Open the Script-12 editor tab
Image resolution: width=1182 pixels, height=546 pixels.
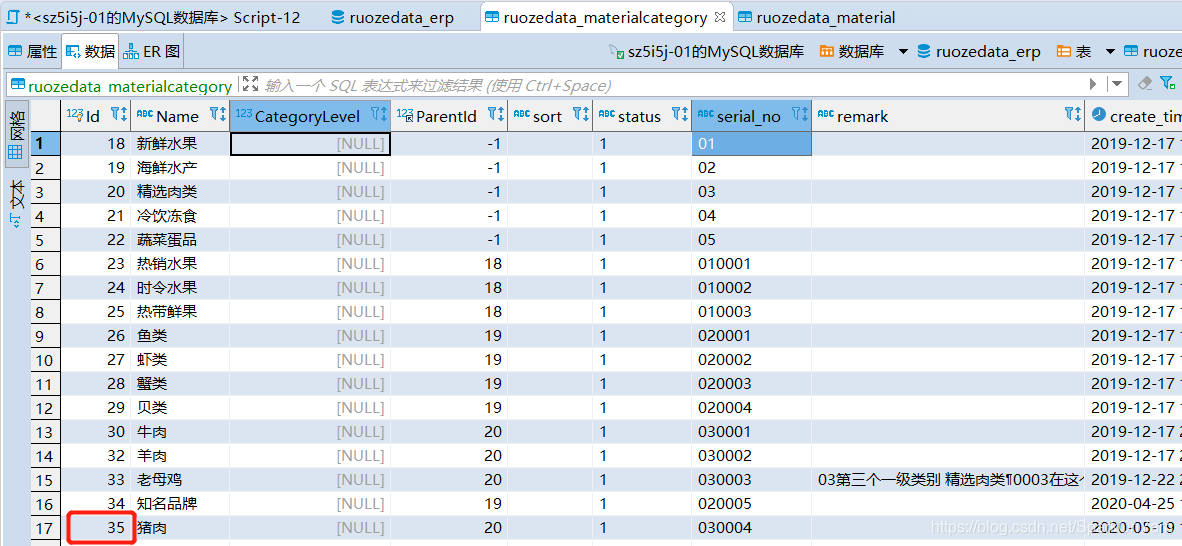tap(154, 17)
